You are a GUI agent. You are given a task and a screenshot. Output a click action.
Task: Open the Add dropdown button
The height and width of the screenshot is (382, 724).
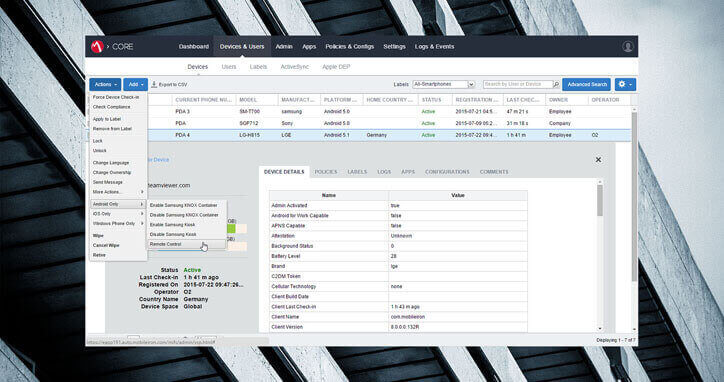point(135,85)
